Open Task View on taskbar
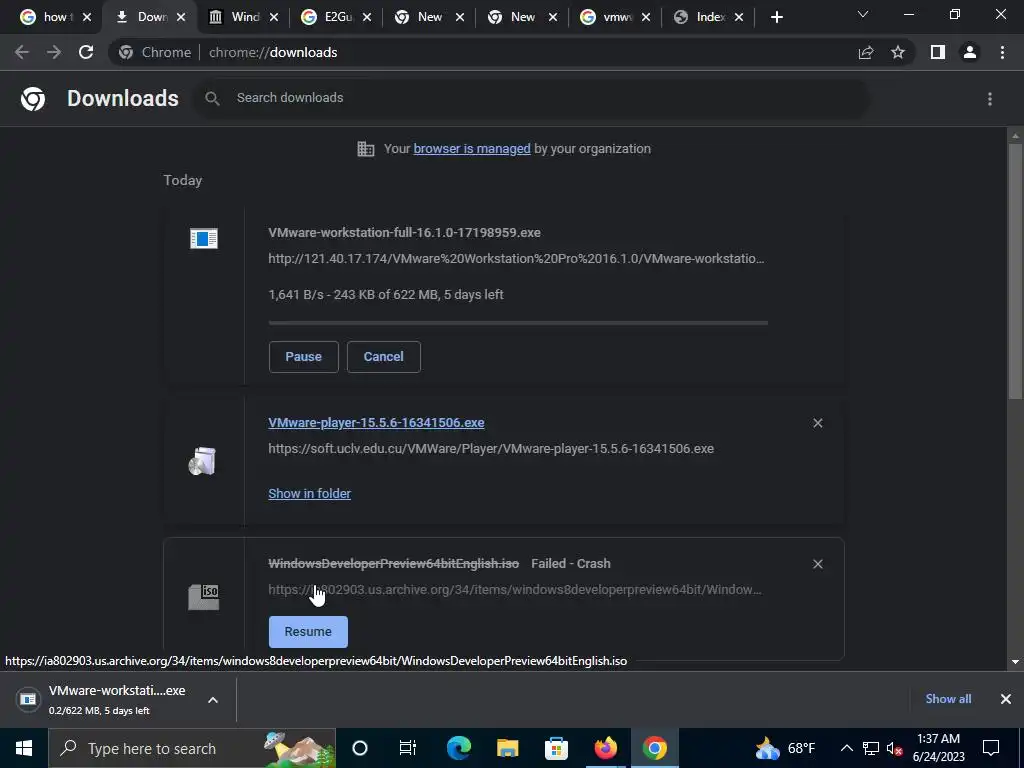Image resolution: width=1024 pixels, height=768 pixels. (x=408, y=748)
